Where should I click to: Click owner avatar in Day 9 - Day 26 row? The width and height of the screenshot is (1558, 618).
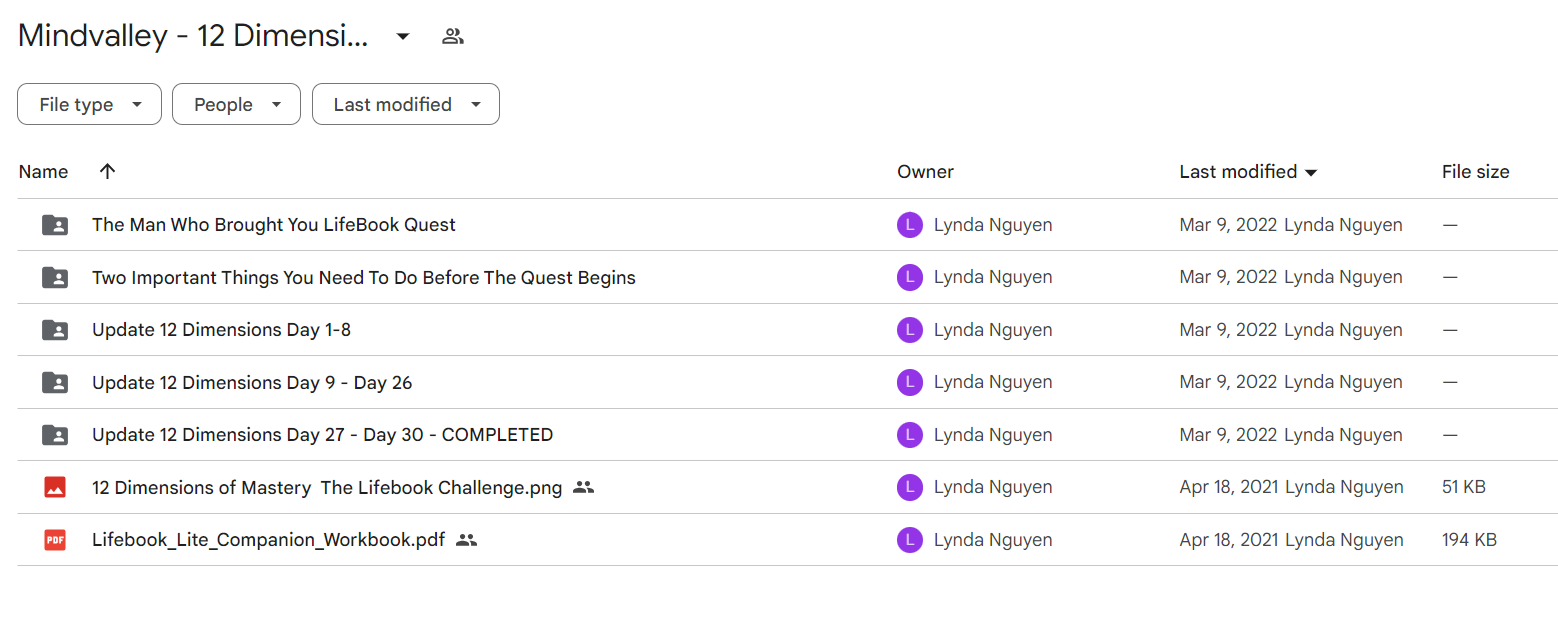[909, 382]
